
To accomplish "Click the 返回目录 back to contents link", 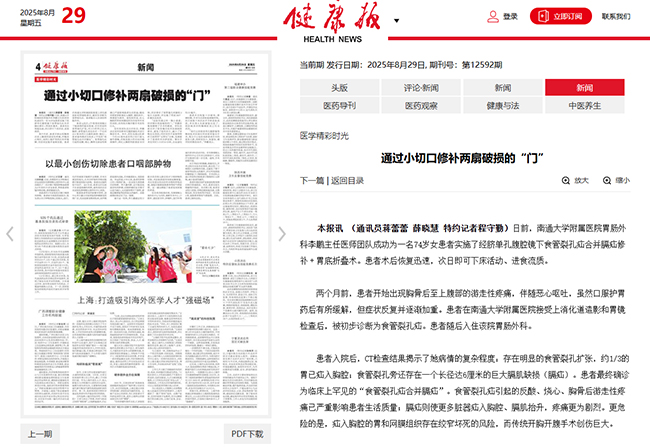I will [347, 180].
